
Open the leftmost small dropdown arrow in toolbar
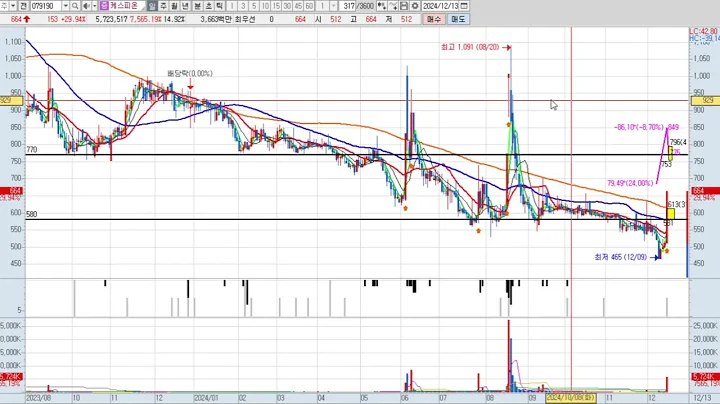click(x=13, y=6)
